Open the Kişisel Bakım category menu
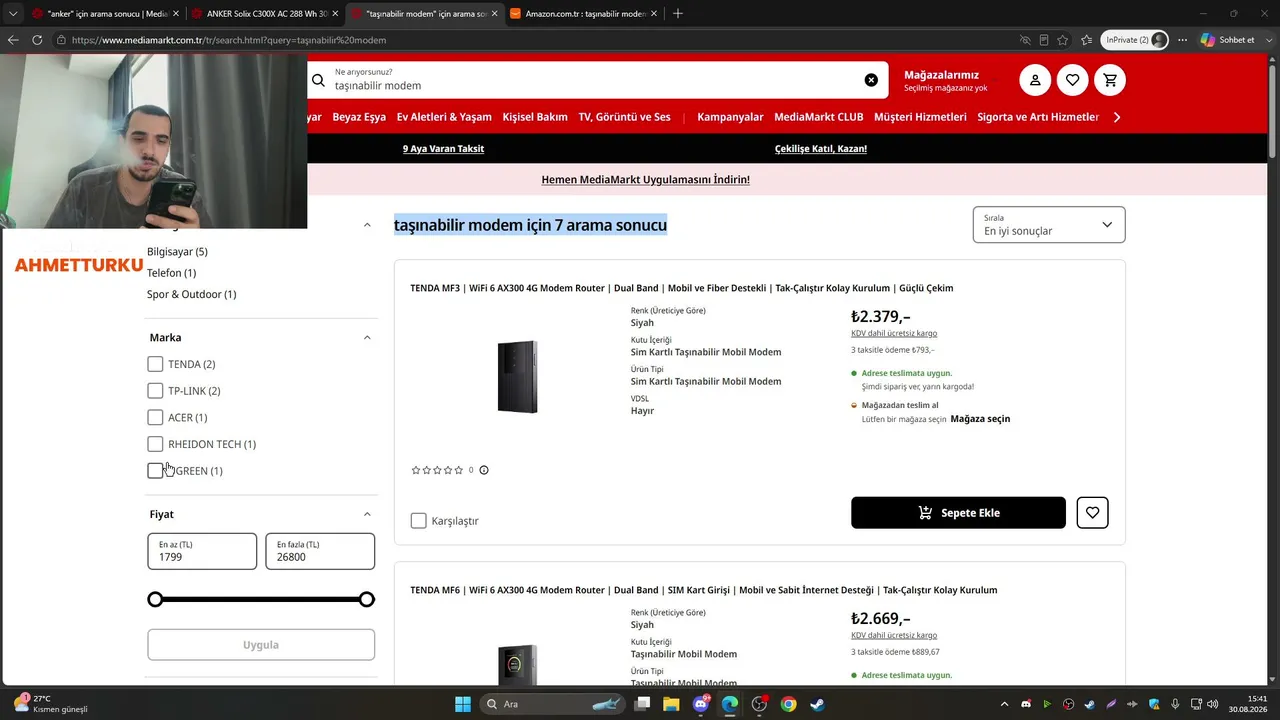Image resolution: width=1280 pixels, height=720 pixels. coord(535,117)
